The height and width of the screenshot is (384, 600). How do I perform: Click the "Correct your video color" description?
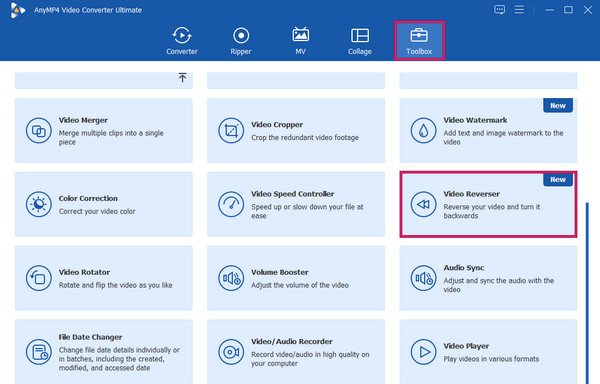click(97, 212)
